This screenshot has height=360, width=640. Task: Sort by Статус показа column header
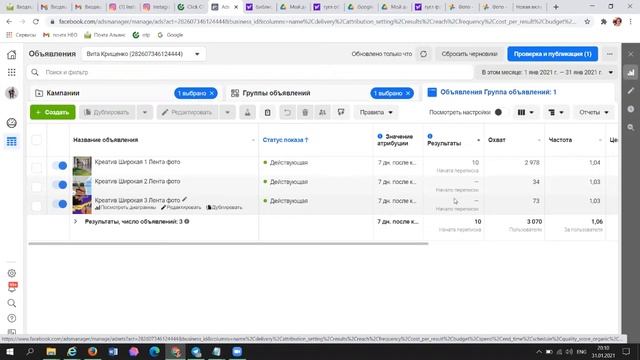285,140
